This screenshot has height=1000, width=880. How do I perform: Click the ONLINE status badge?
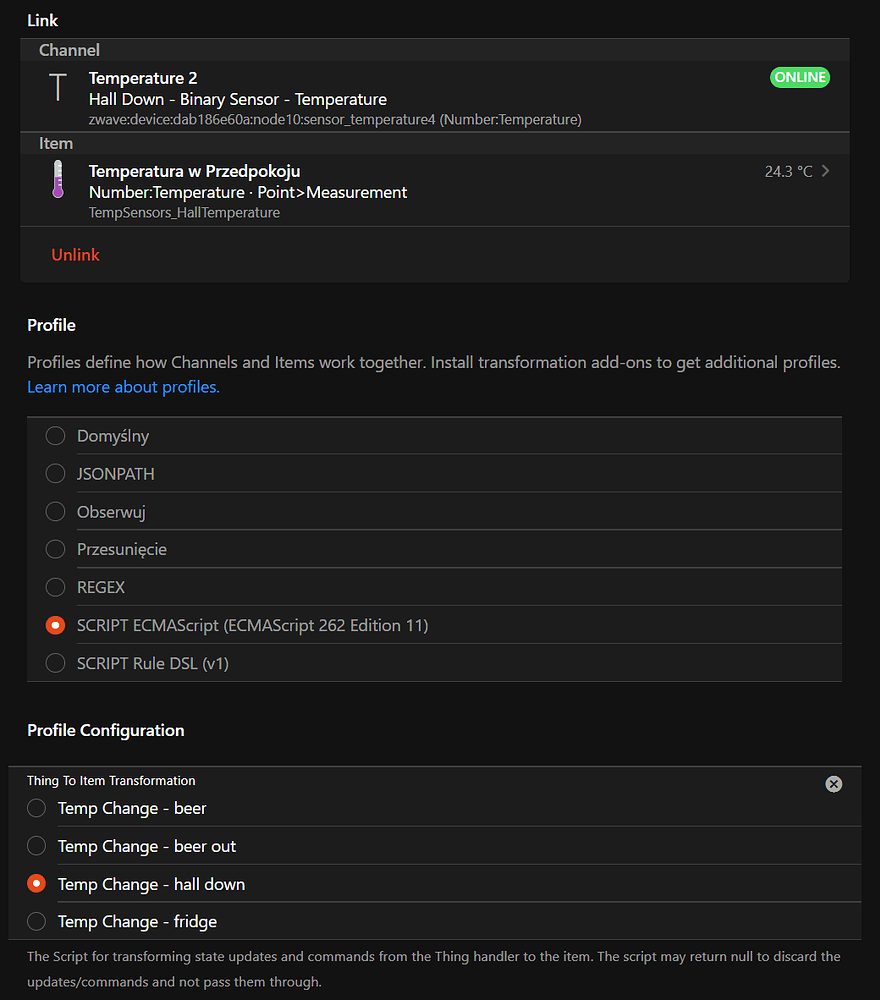[799, 77]
